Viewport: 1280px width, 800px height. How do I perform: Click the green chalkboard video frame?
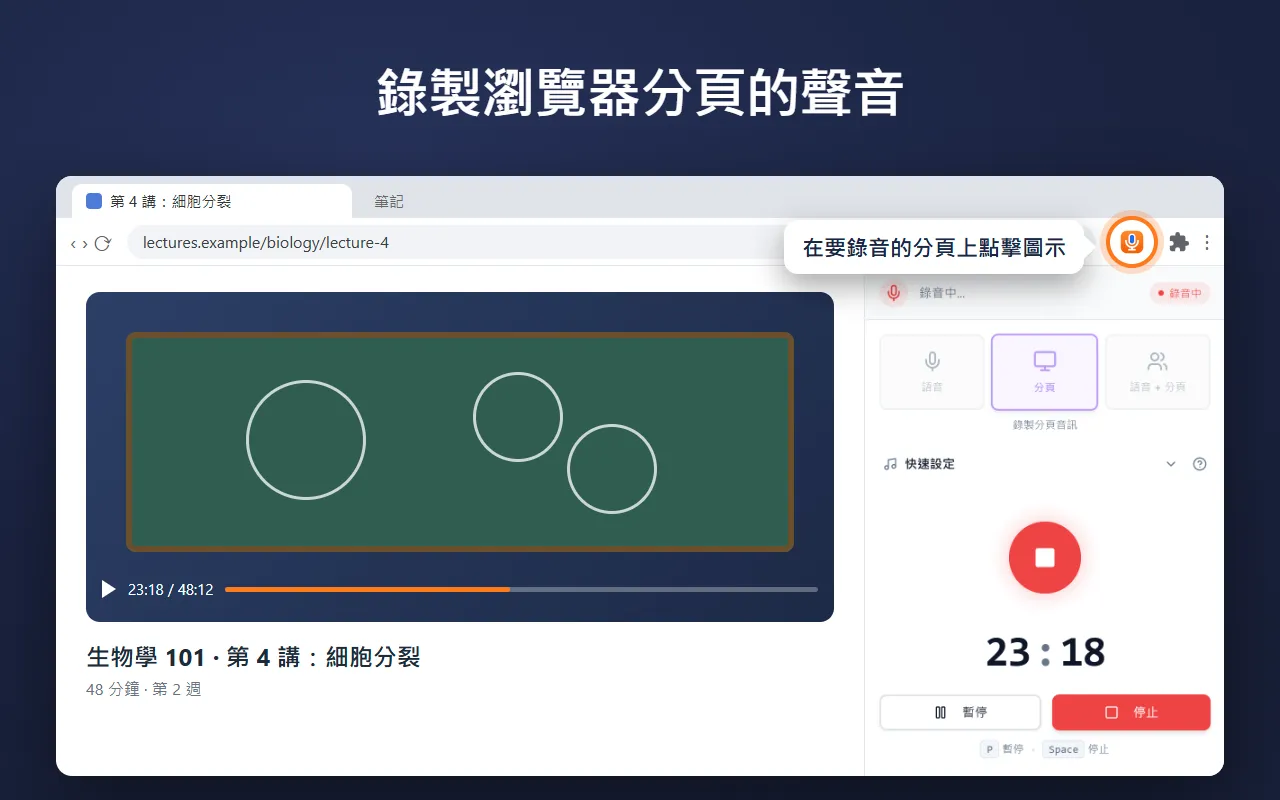pyautogui.click(x=460, y=442)
